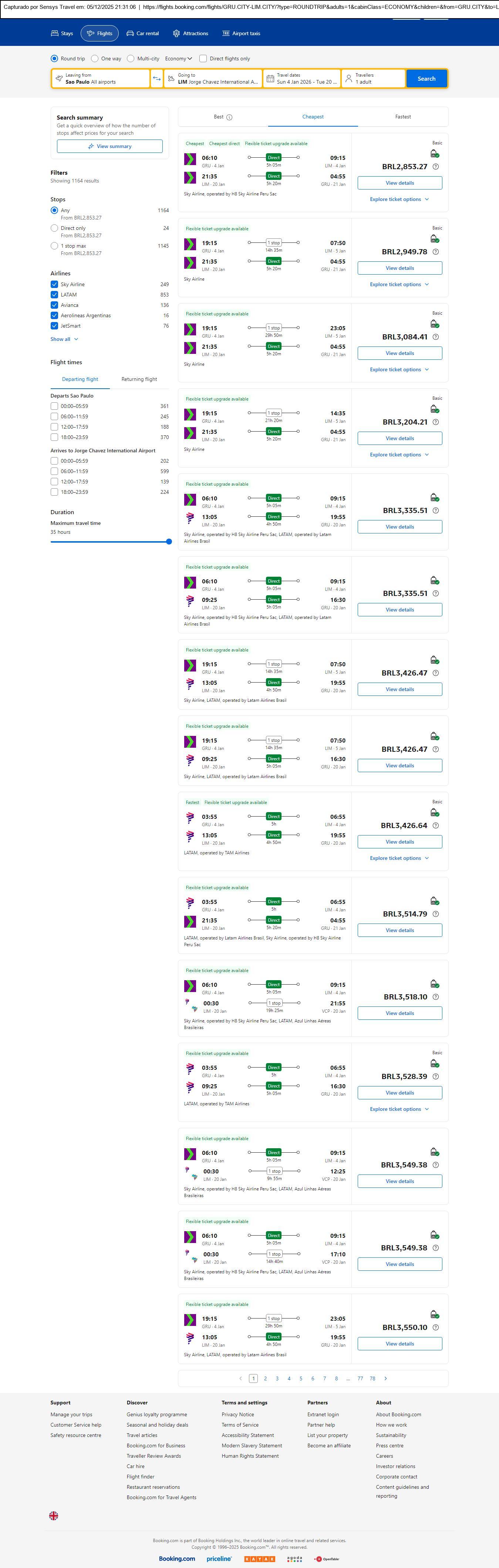Click the Maximum travel time slider handle
Image resolution: width=499 pixels, height=1568 pixels.
169,541
